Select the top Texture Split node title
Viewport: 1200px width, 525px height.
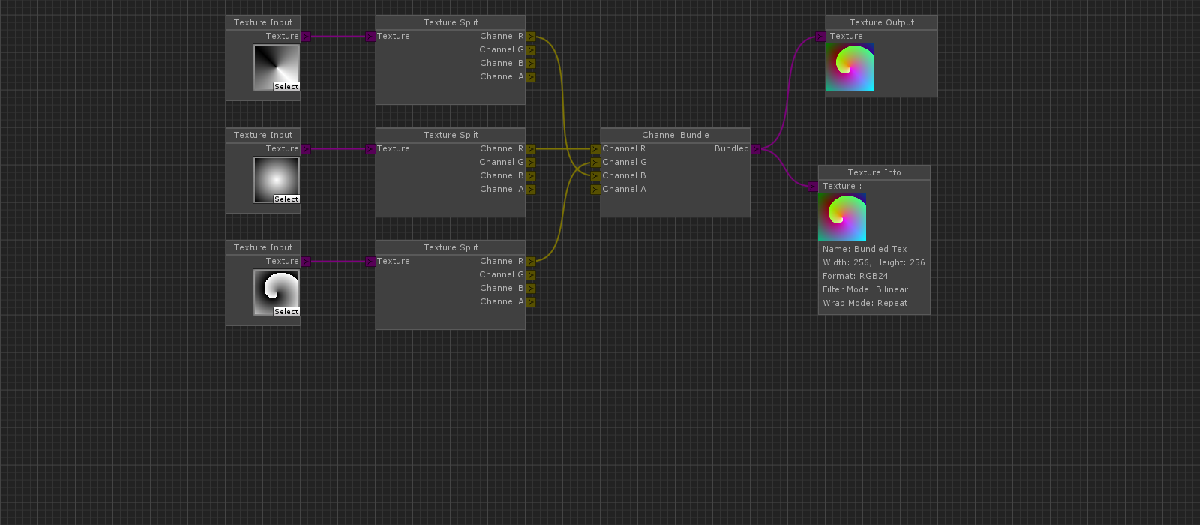pos(451,22)
